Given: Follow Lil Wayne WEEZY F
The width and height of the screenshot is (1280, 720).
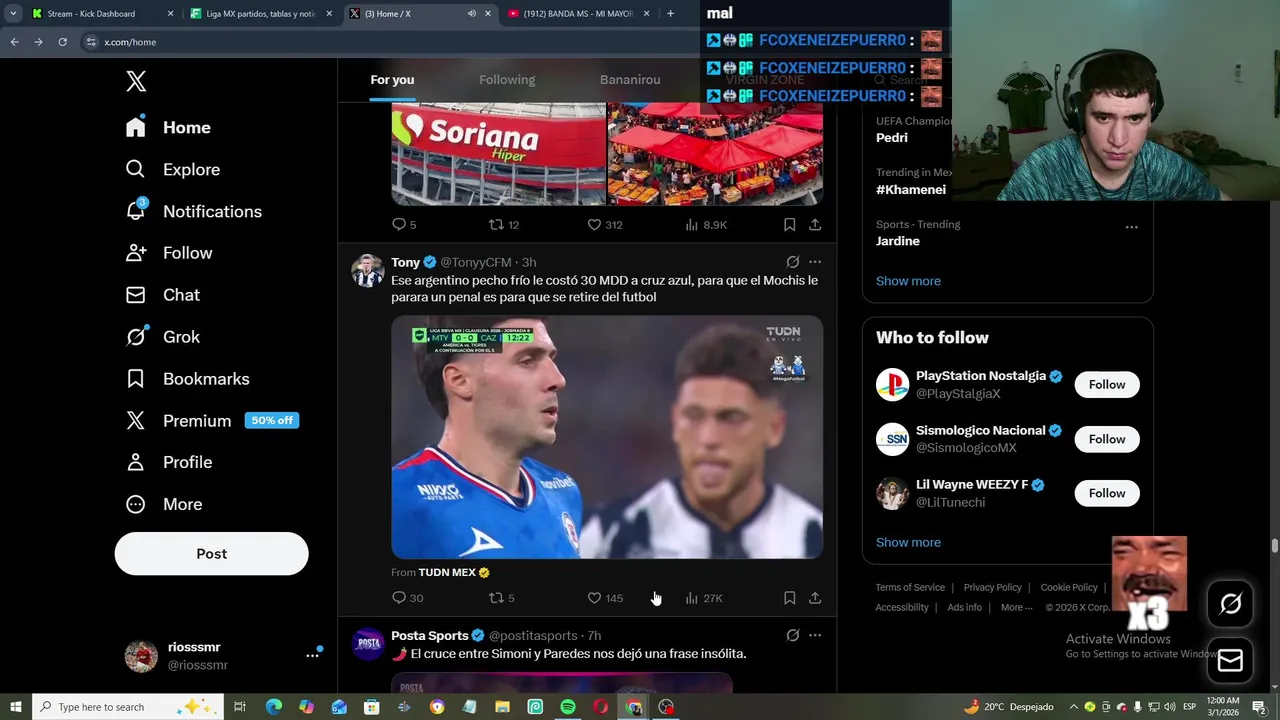Looking at the screenshot, I should (x=1107, y=493).
